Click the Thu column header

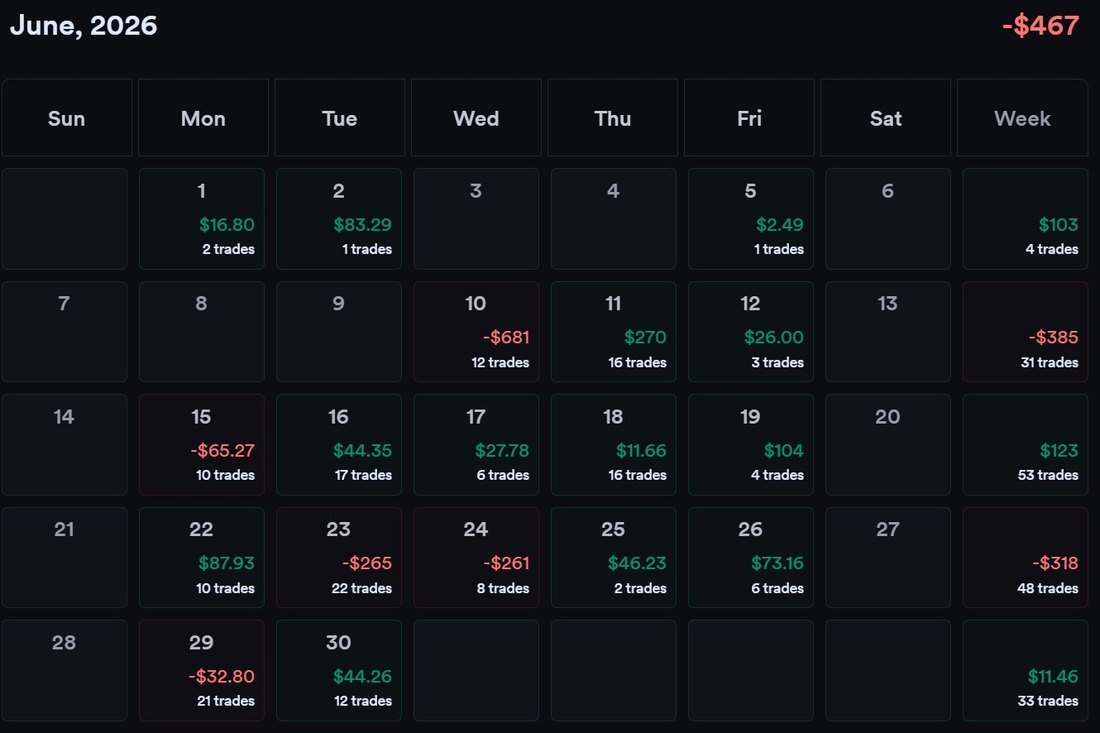612,118
